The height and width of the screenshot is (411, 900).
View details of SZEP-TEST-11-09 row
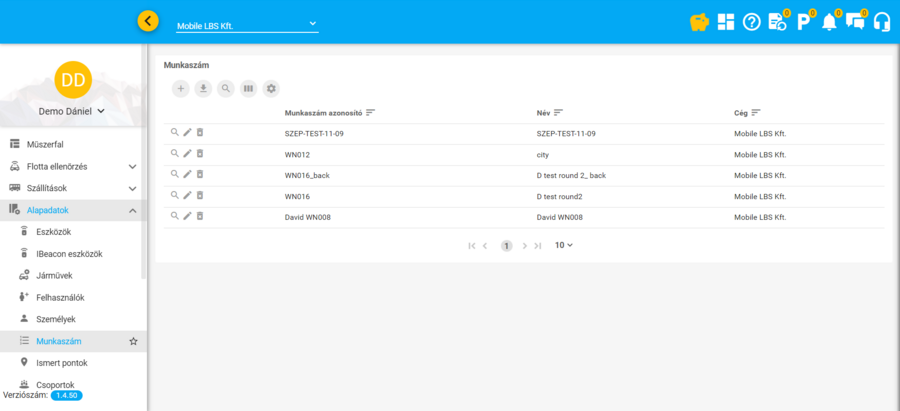175,133
